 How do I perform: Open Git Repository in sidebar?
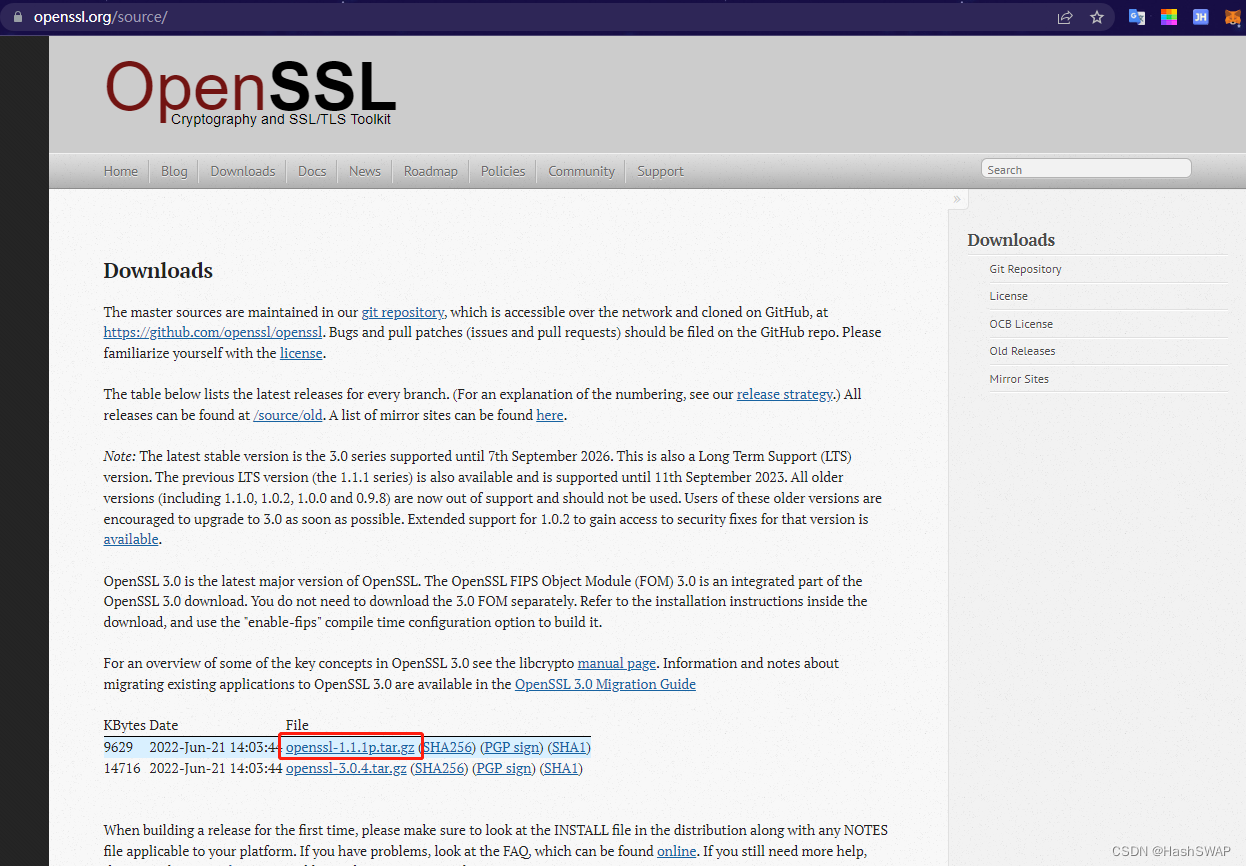[1025, 269]
